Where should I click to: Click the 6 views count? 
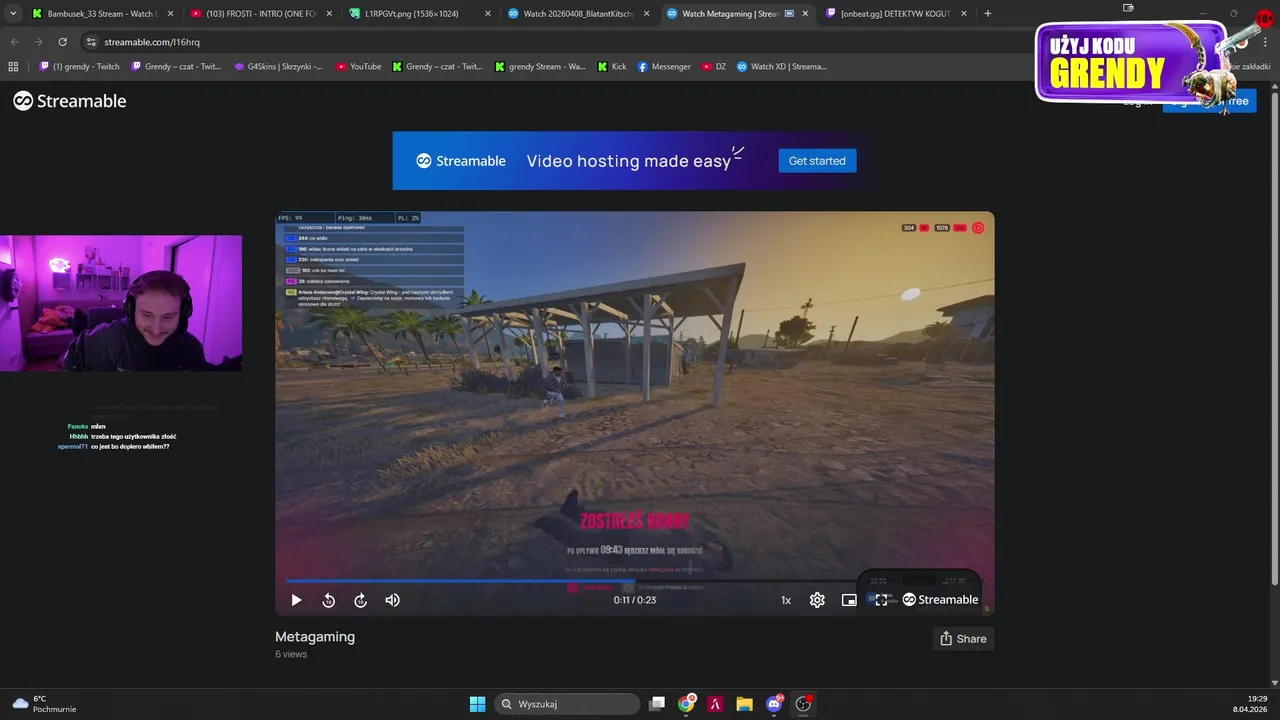coord(291,654)
